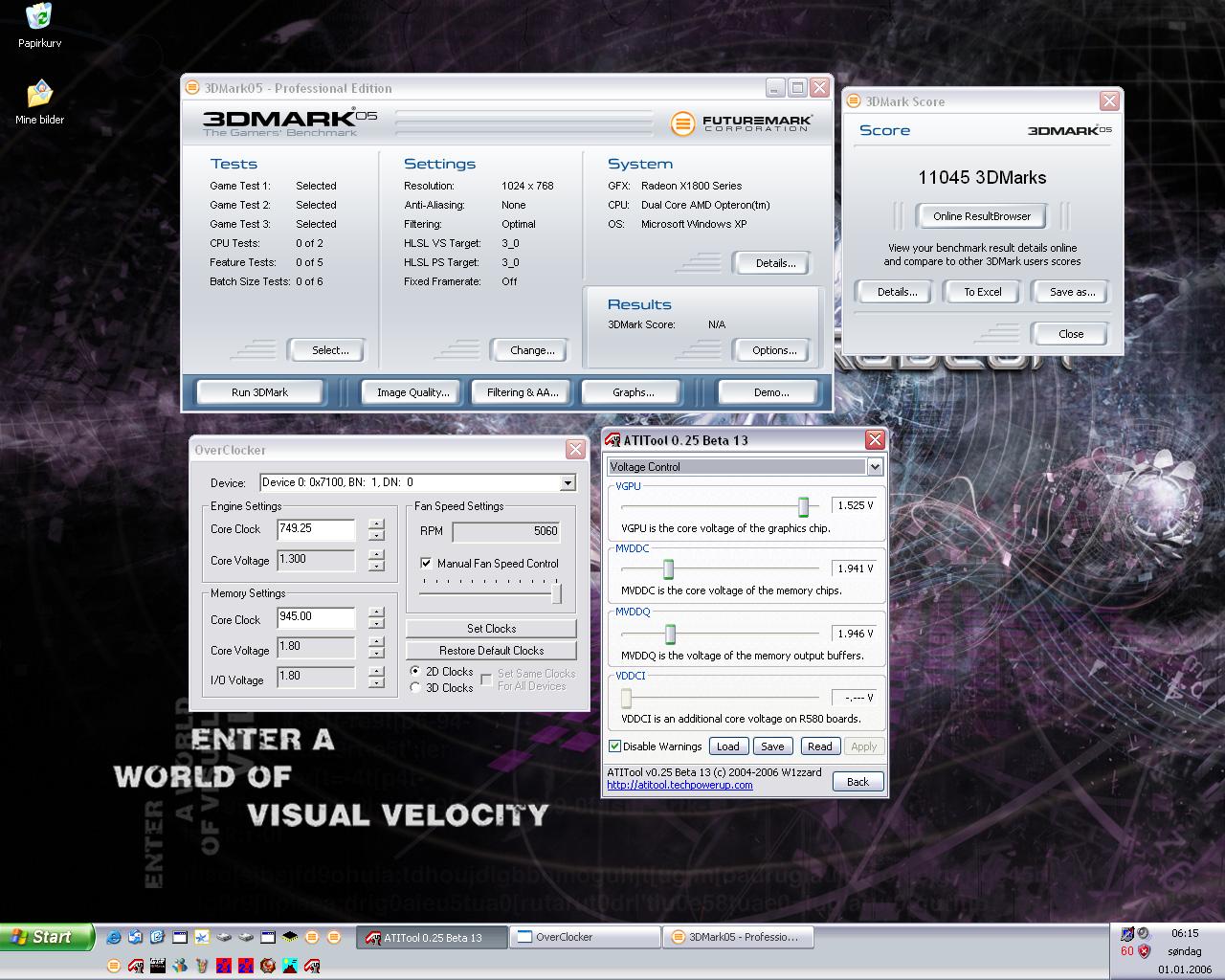
Task: Click Close button in Score window
Action: coord(1071,334)
